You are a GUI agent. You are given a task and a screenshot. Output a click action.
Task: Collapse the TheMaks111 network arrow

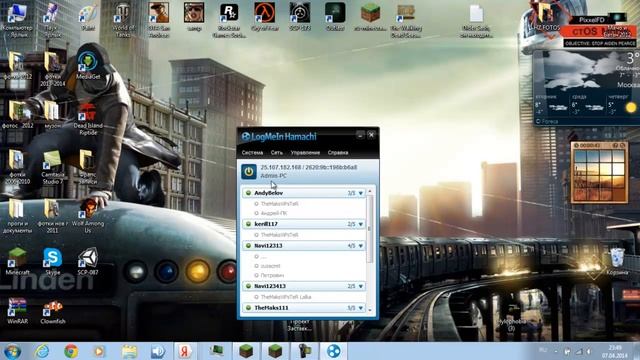[361, 308]
